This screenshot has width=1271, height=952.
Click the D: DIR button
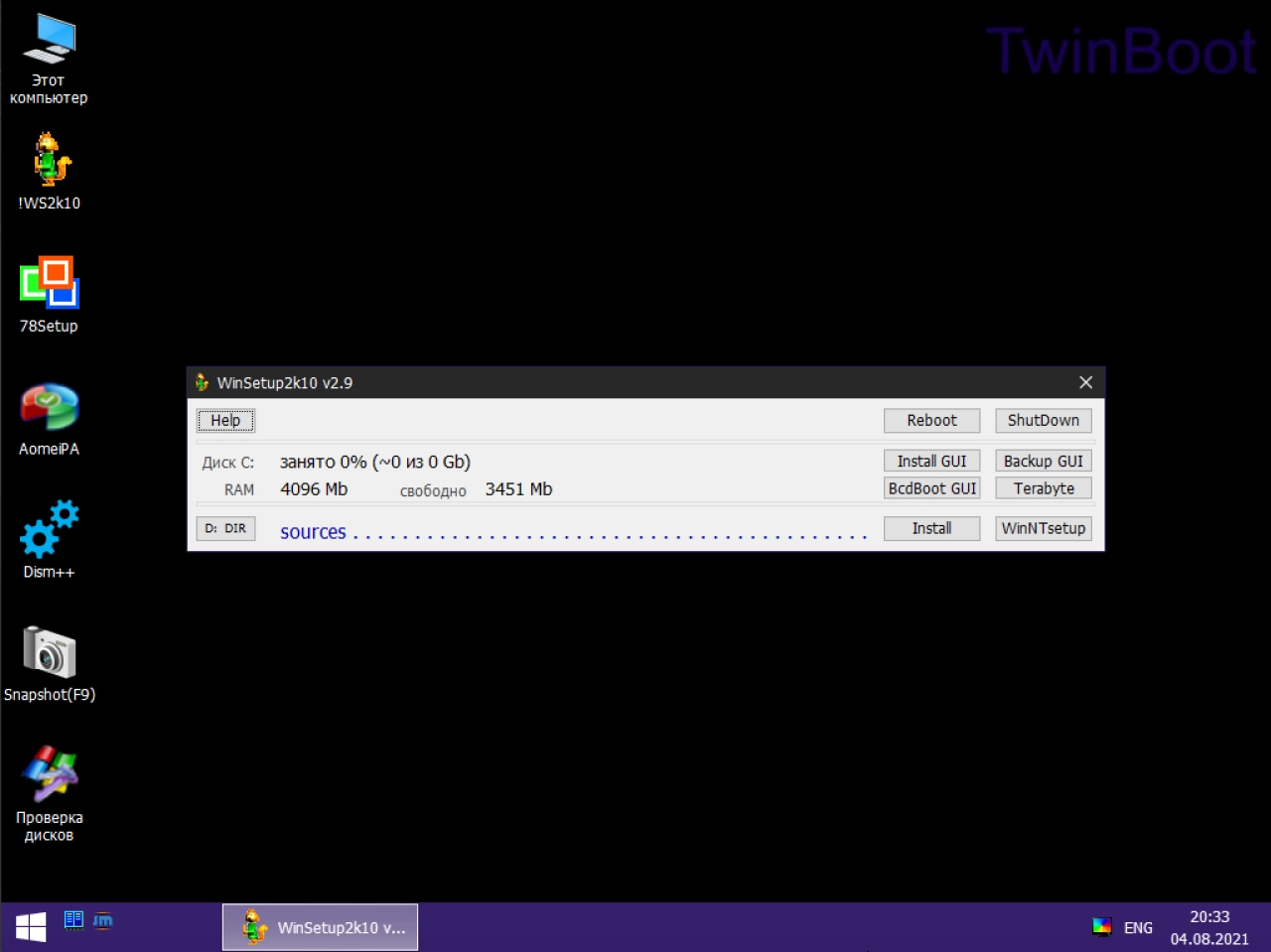pos(225,528)
